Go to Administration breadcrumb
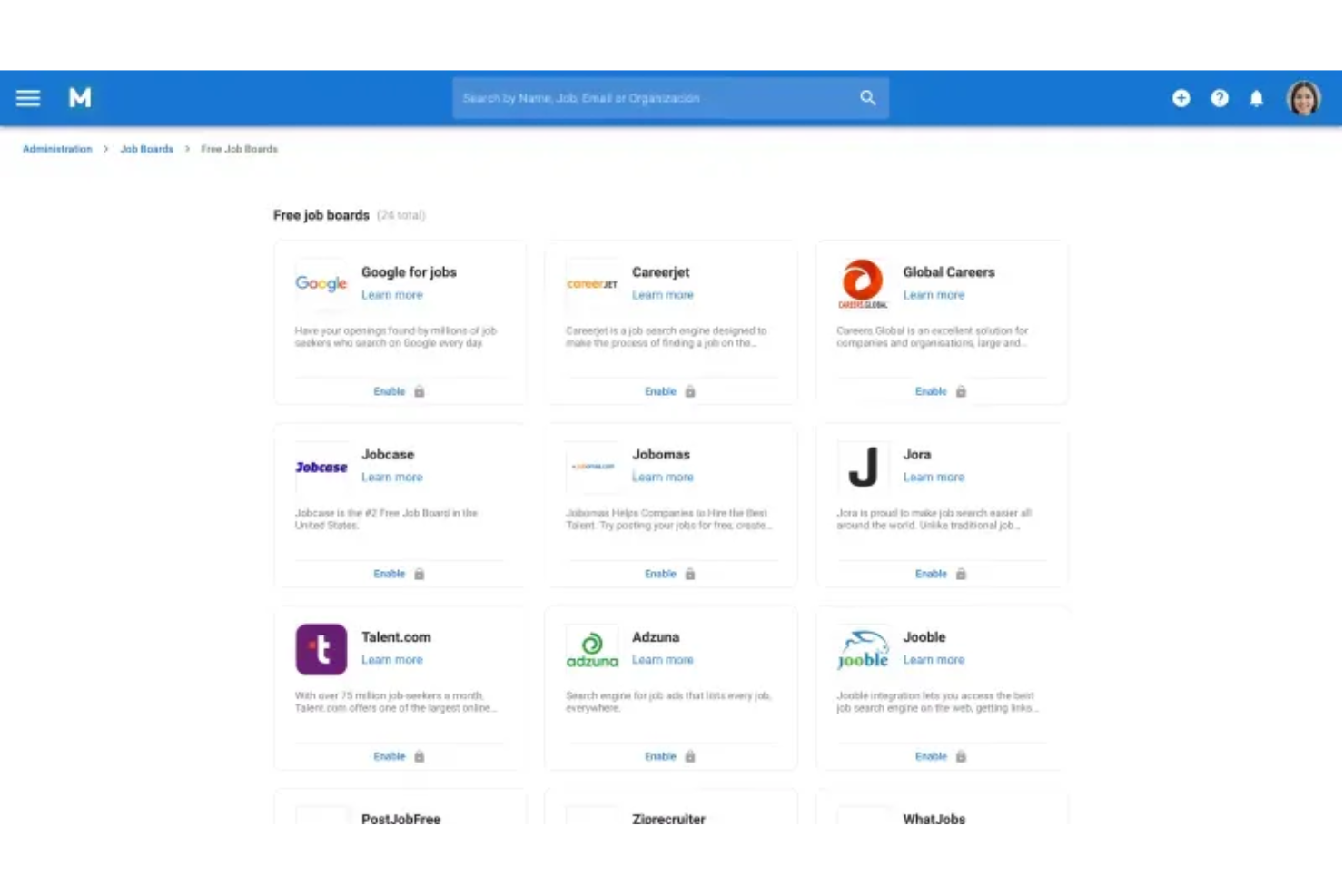Image resolution: width=1344 pixels, height=896 pixels. click(x=57, y=149)
